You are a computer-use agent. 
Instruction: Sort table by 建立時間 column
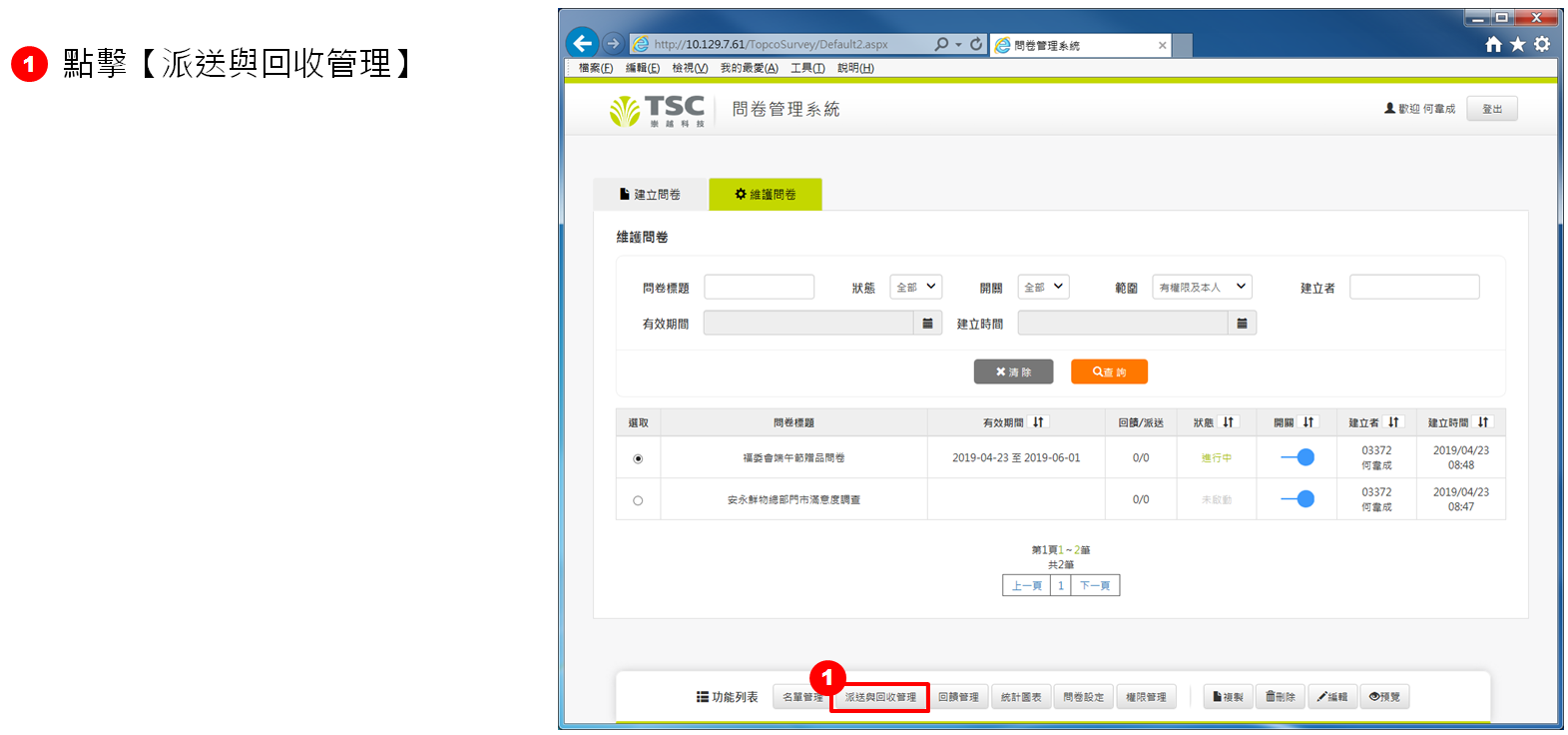(x=1483, y=422)
